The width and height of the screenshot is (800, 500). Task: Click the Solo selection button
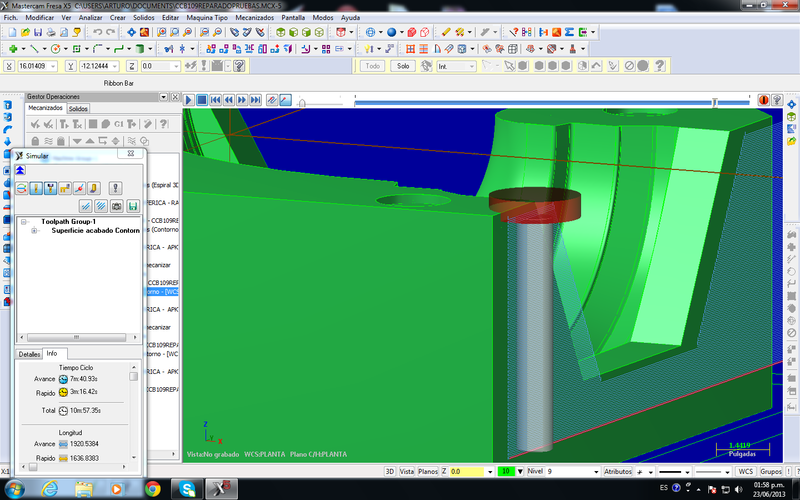click(x=403, y=66)
